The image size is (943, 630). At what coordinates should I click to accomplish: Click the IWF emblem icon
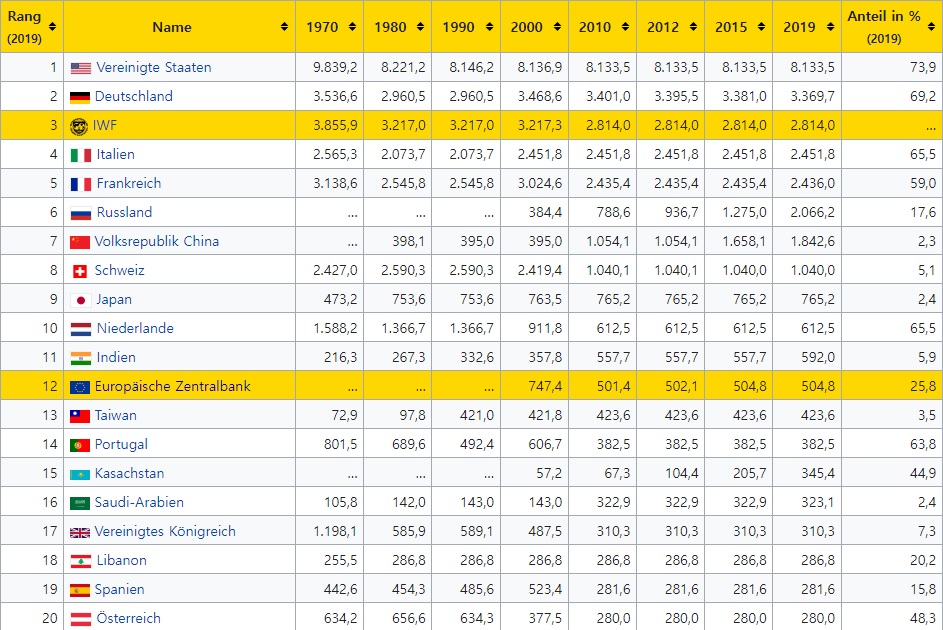[x=79, y=126]
